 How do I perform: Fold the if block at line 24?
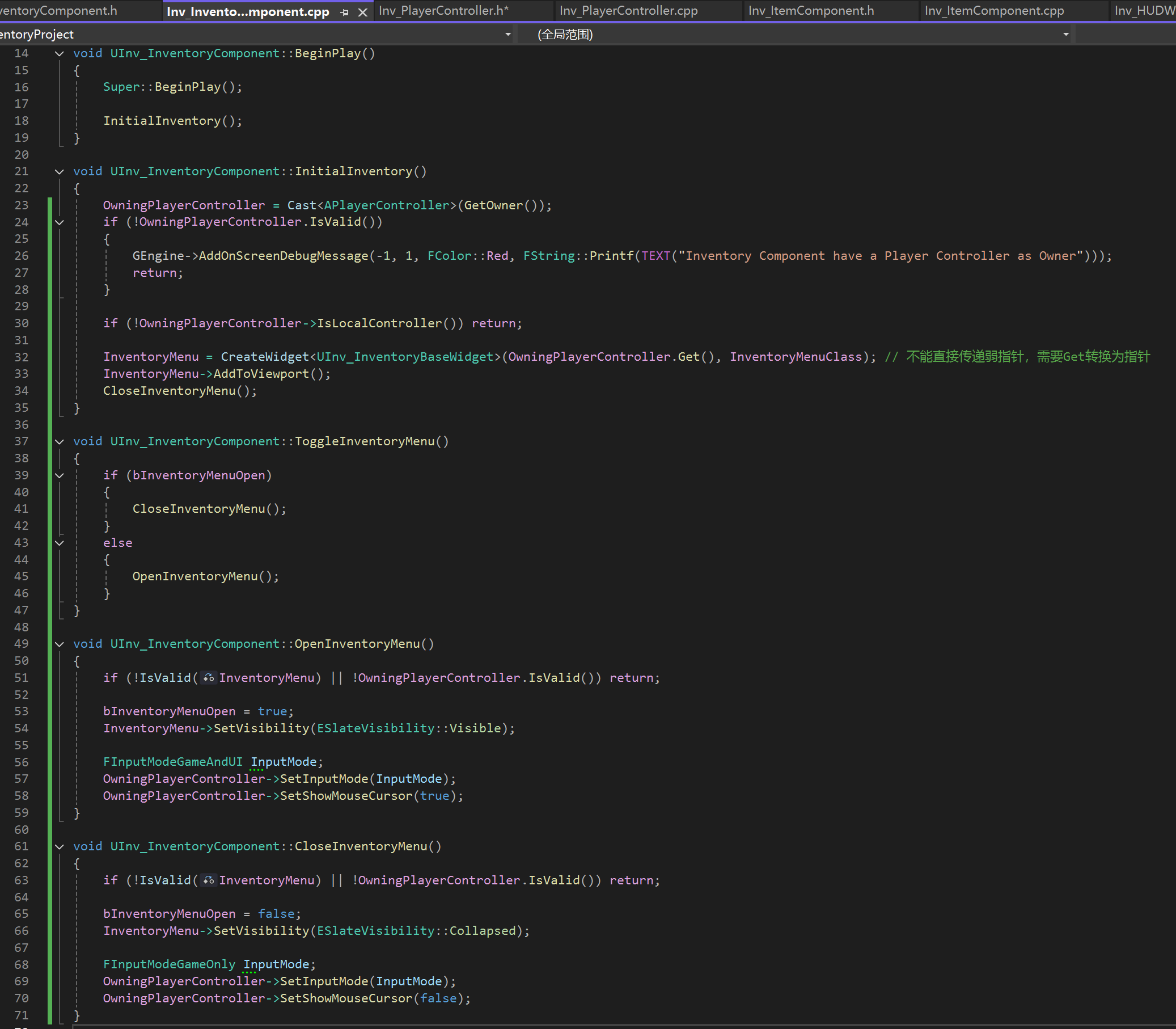point(59,222)
